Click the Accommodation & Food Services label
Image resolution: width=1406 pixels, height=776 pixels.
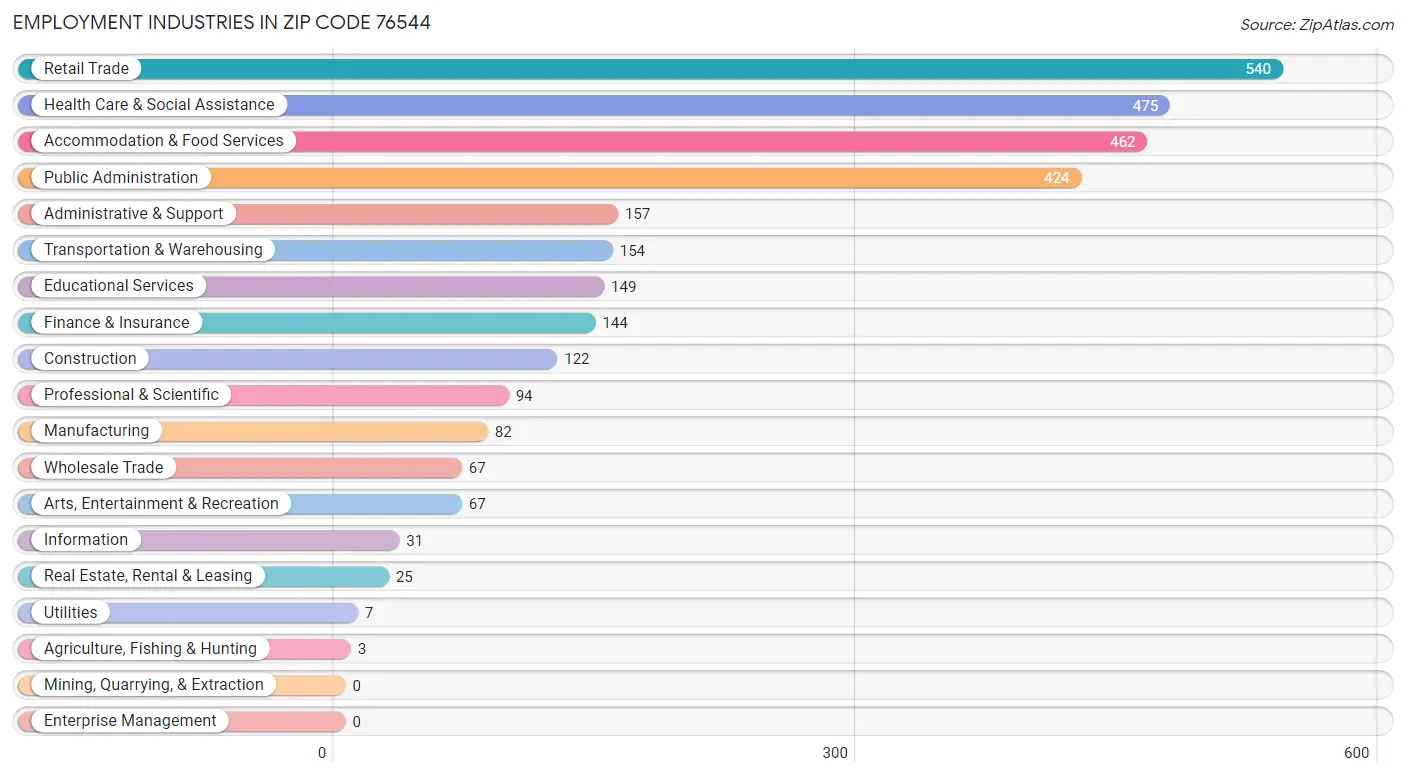[x=164, y=141]
